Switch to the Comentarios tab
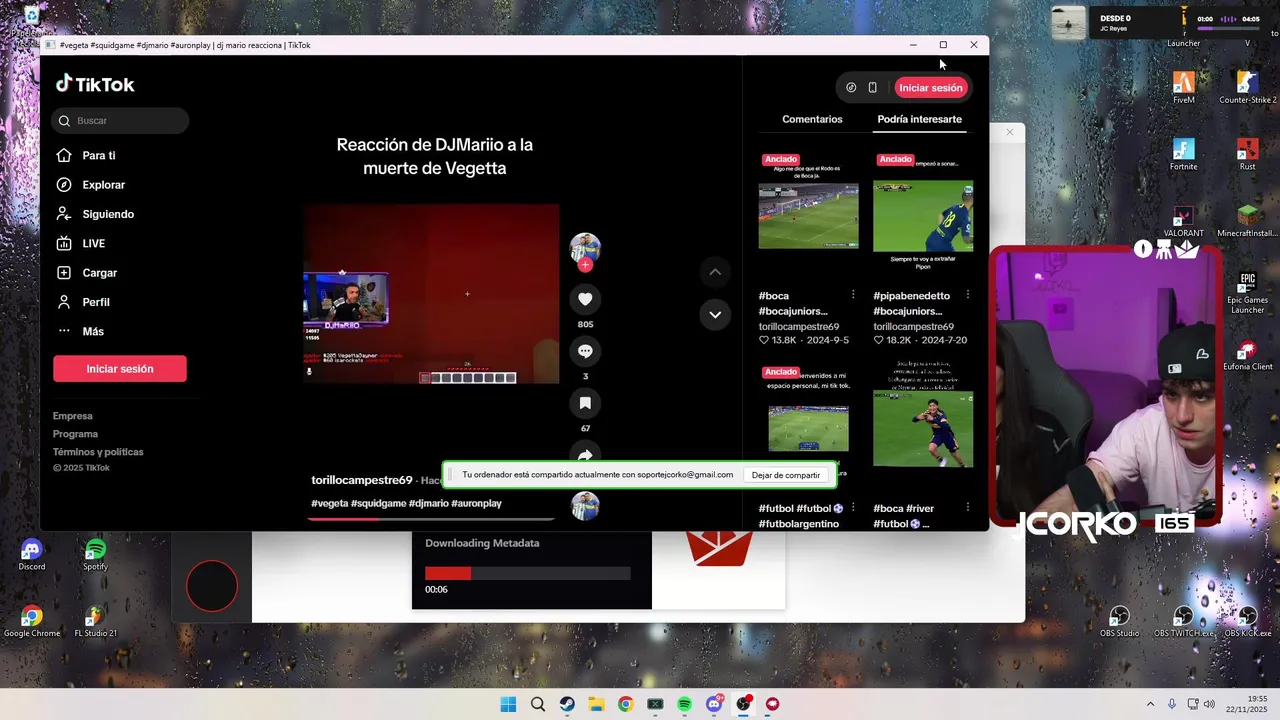1280x720 pixels. point(812,119)
